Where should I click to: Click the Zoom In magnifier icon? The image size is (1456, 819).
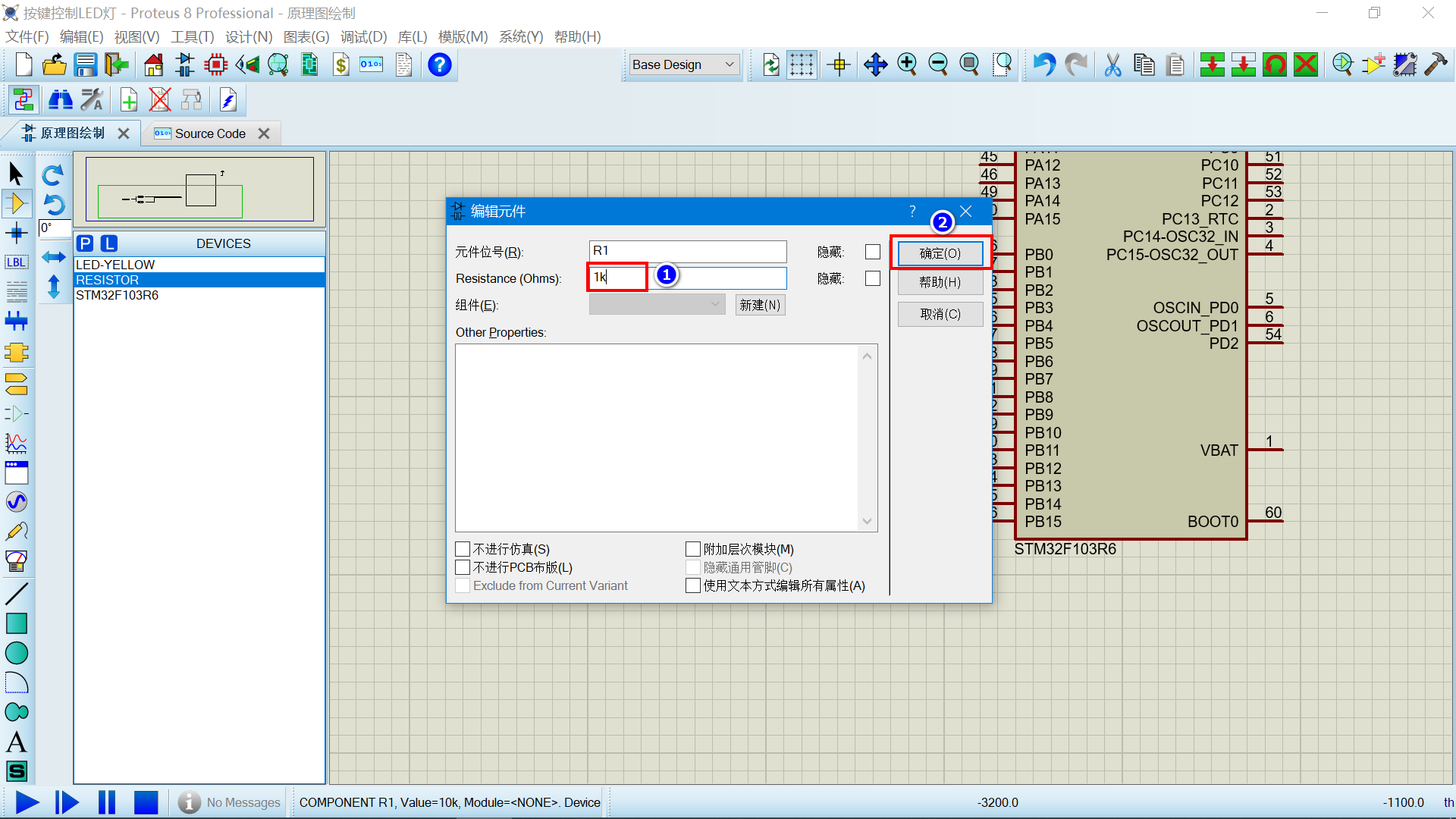coord(907,65)
